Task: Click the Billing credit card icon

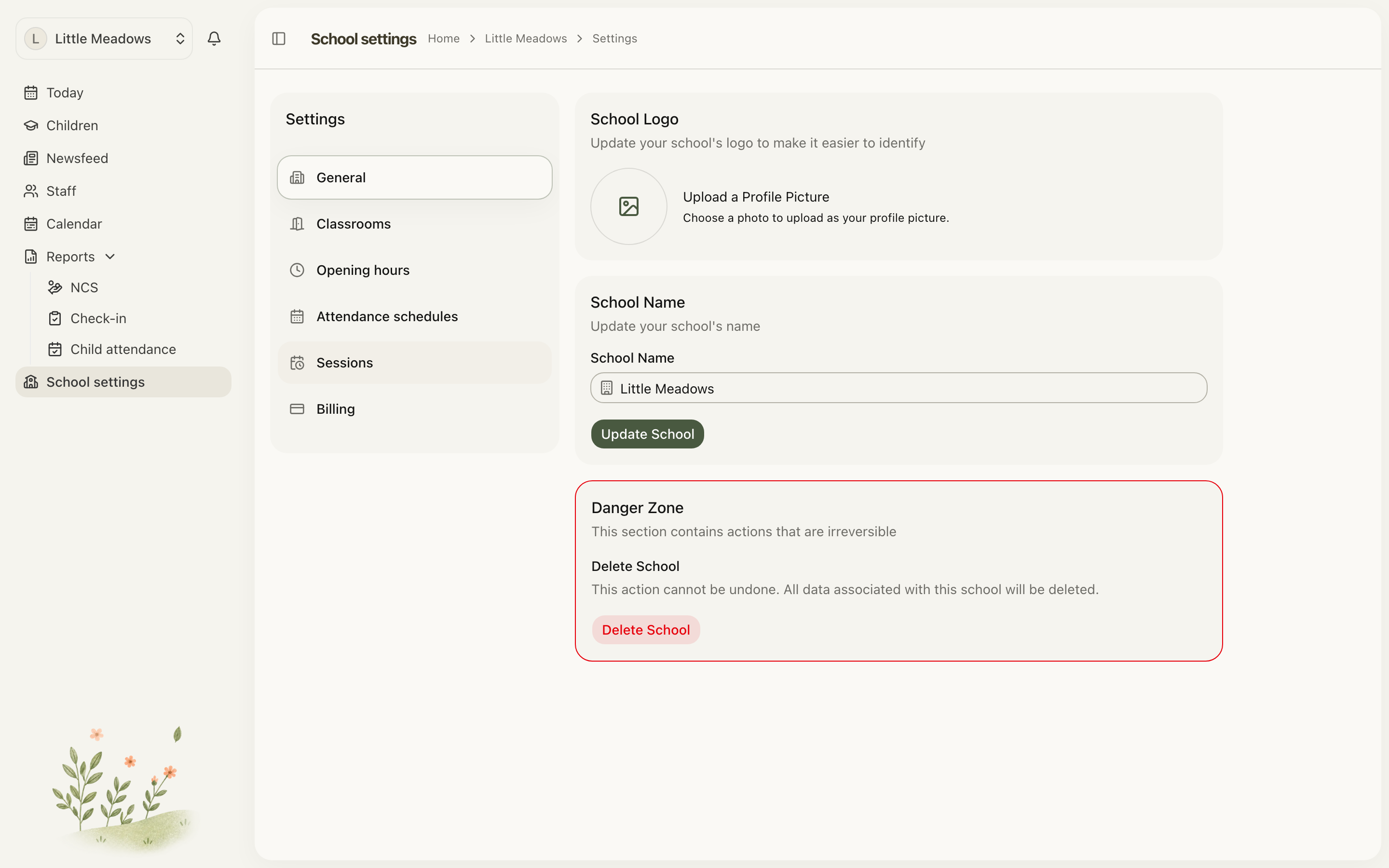Action: click(x=297, y=409)
